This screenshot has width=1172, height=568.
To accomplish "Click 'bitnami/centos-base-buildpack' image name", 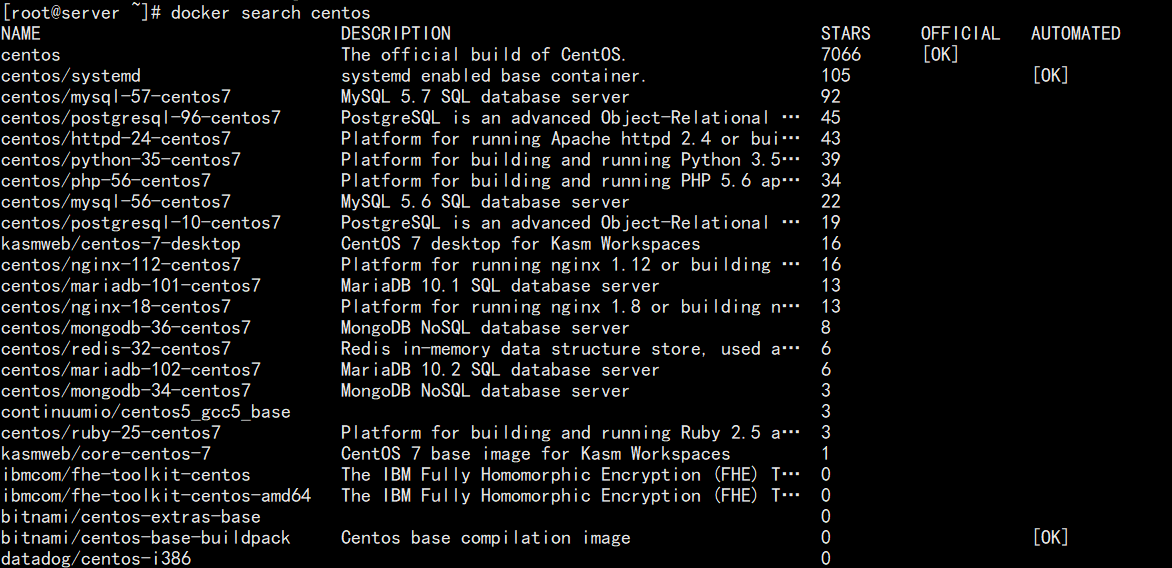I will 146,537.
